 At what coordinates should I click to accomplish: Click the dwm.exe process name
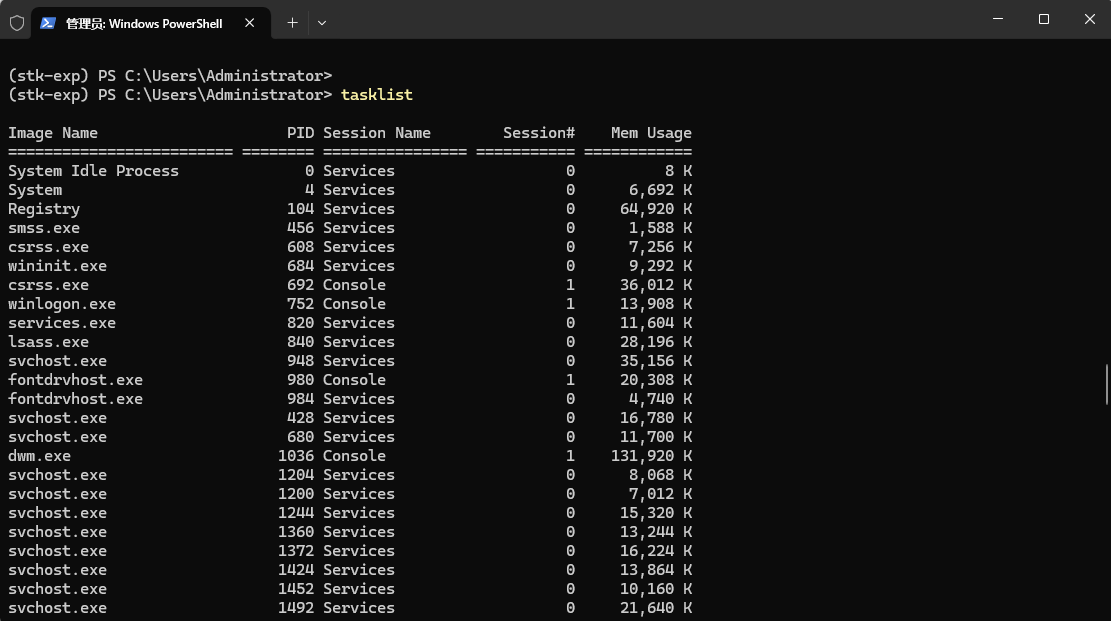click(39, 456)
